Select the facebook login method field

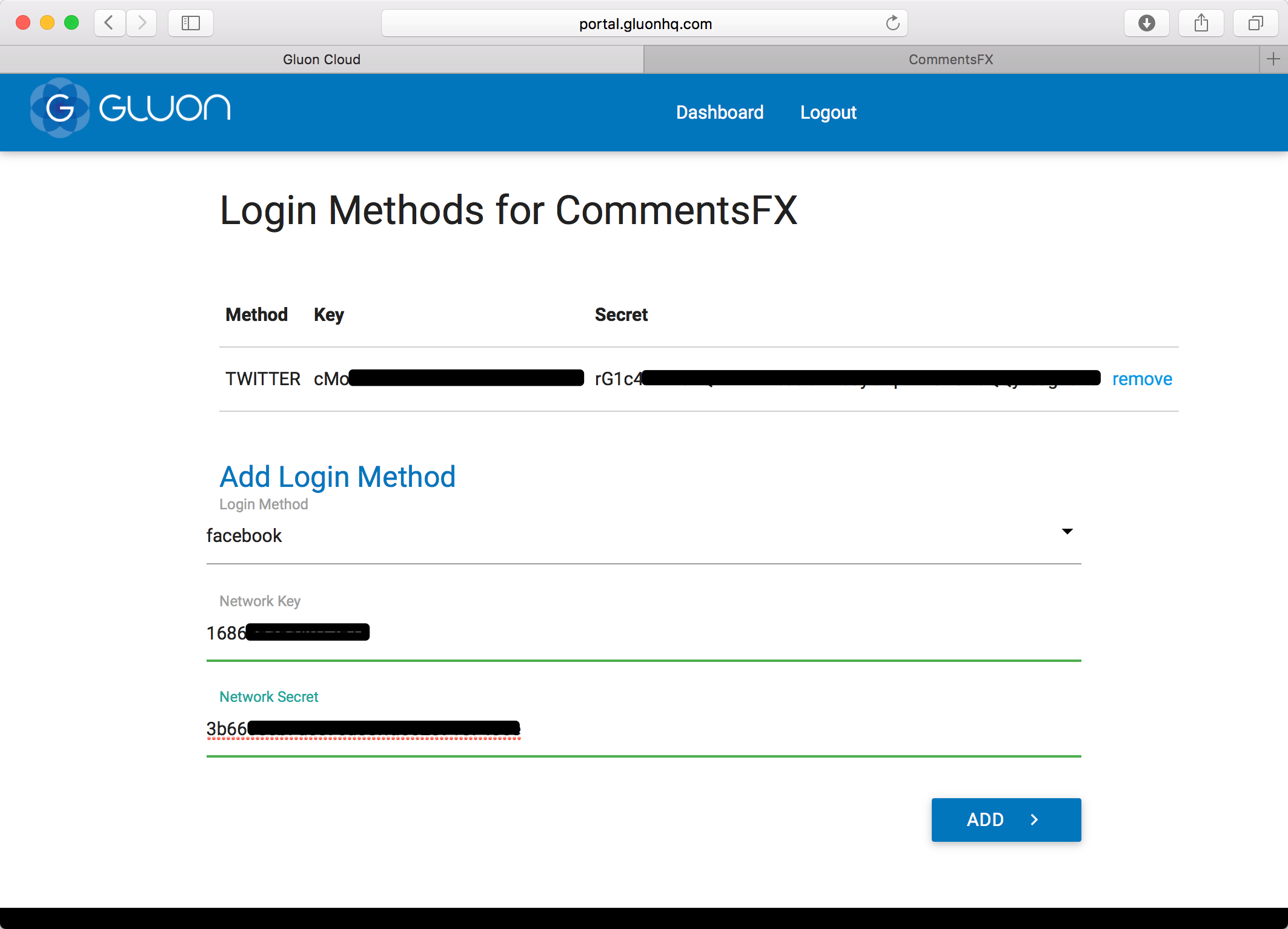coord(643,536)
